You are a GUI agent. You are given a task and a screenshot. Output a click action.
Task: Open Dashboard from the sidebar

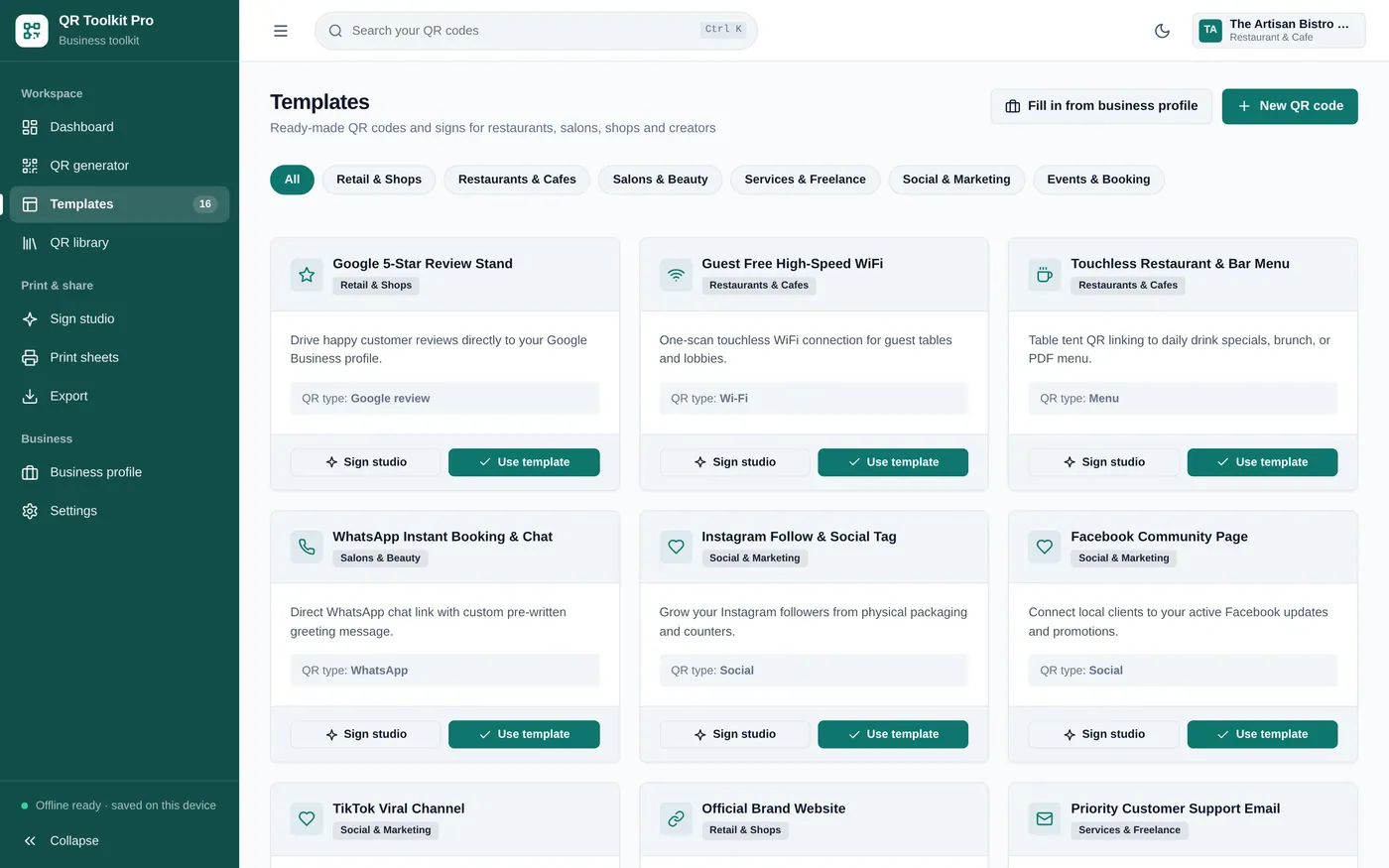click(x=119, y=127)
